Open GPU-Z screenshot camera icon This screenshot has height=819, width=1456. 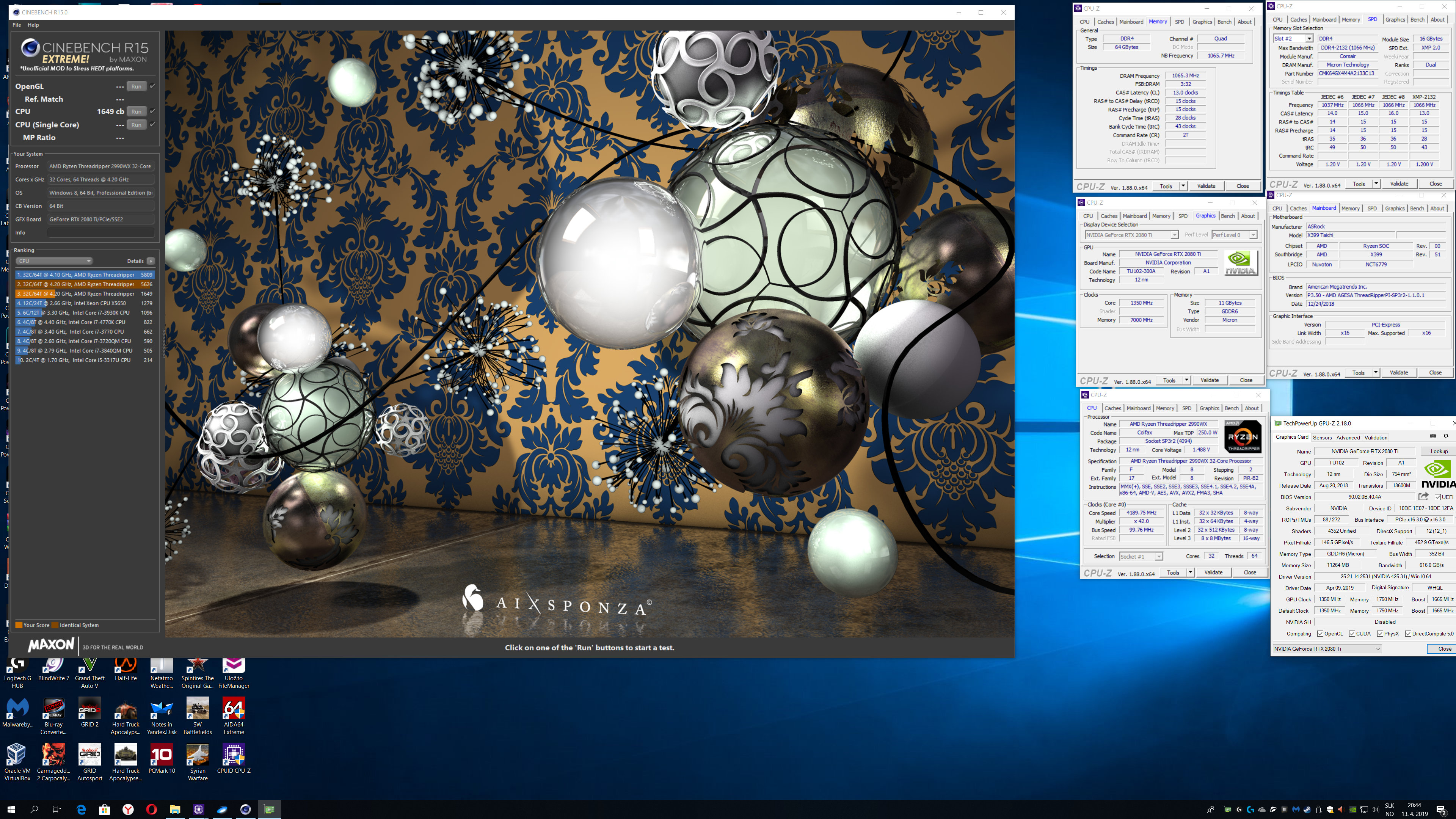[x=1432, y=436]
